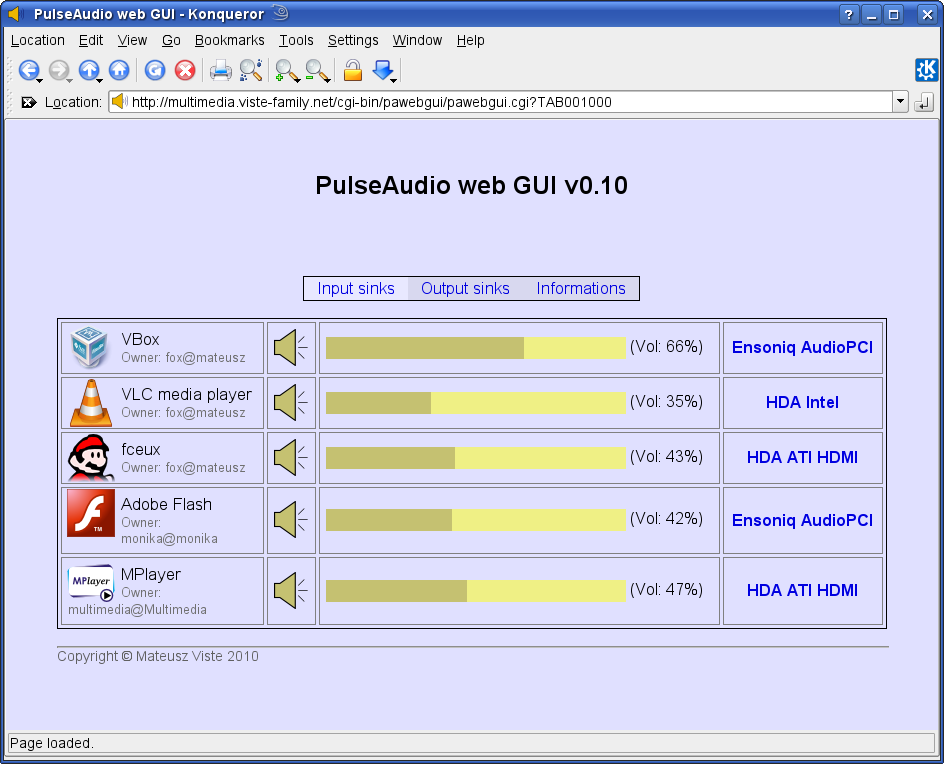
Task: Set VBox volume on its bar
Action: 476,348
